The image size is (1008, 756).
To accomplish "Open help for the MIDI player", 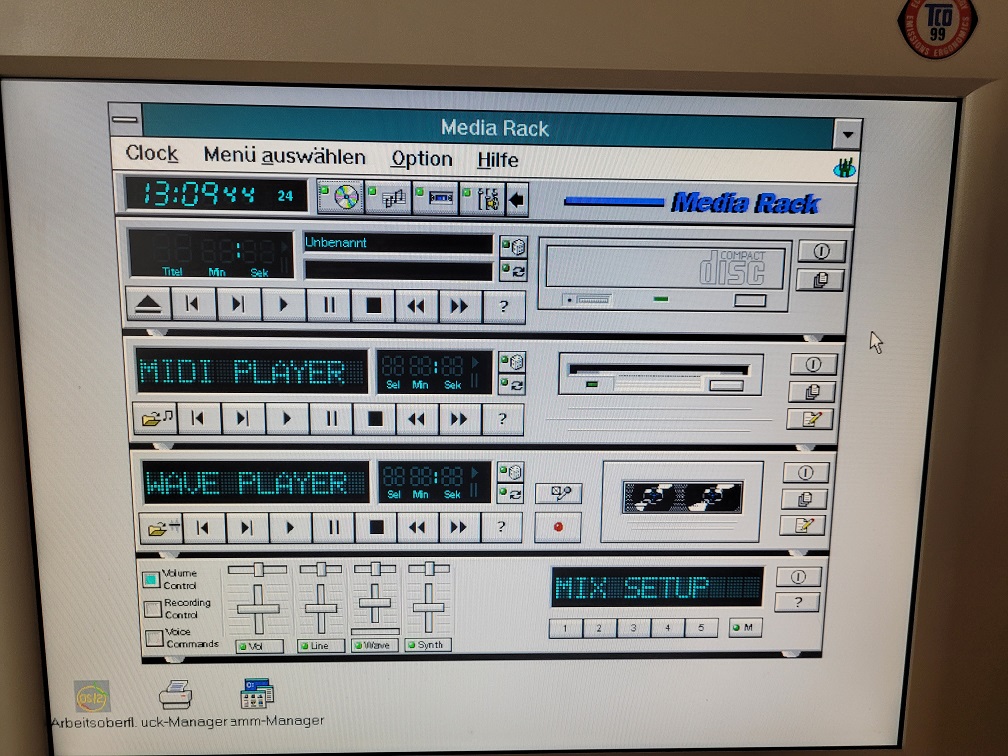I will tap(502, 420).
